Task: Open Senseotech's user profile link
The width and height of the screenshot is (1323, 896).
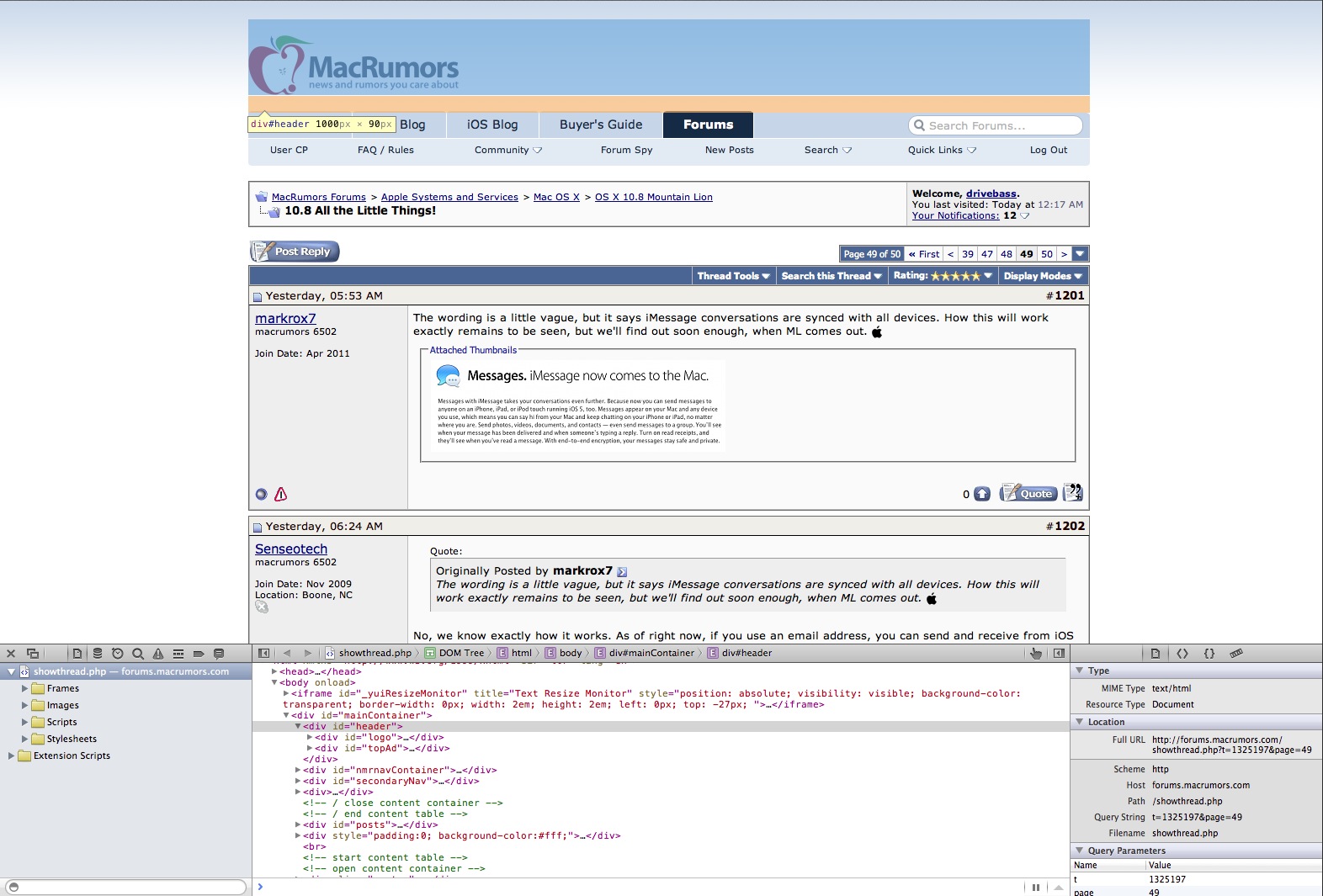Action: (x=291, y=549)
